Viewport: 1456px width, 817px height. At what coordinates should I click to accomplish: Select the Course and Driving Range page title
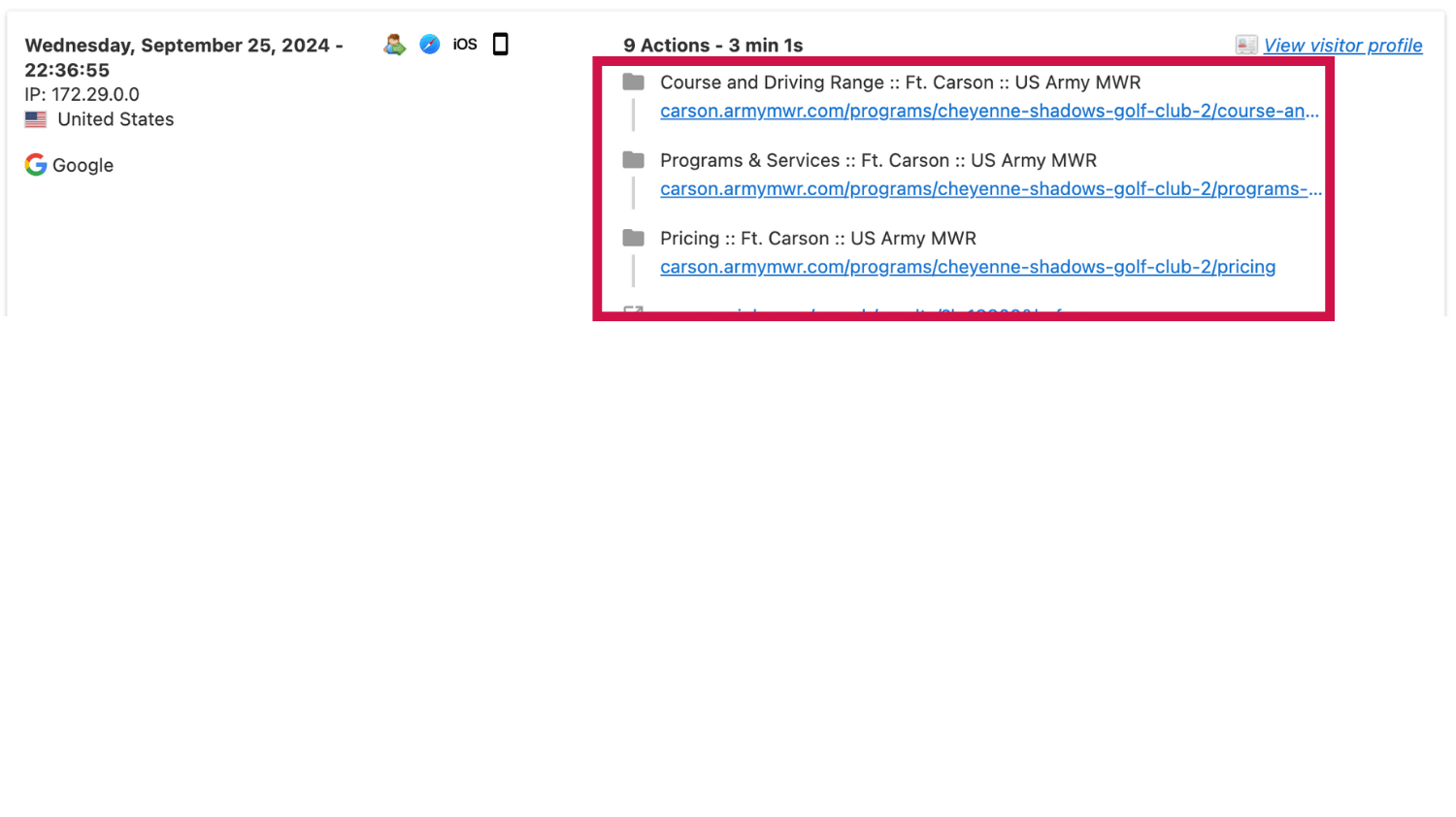(901, 82)
